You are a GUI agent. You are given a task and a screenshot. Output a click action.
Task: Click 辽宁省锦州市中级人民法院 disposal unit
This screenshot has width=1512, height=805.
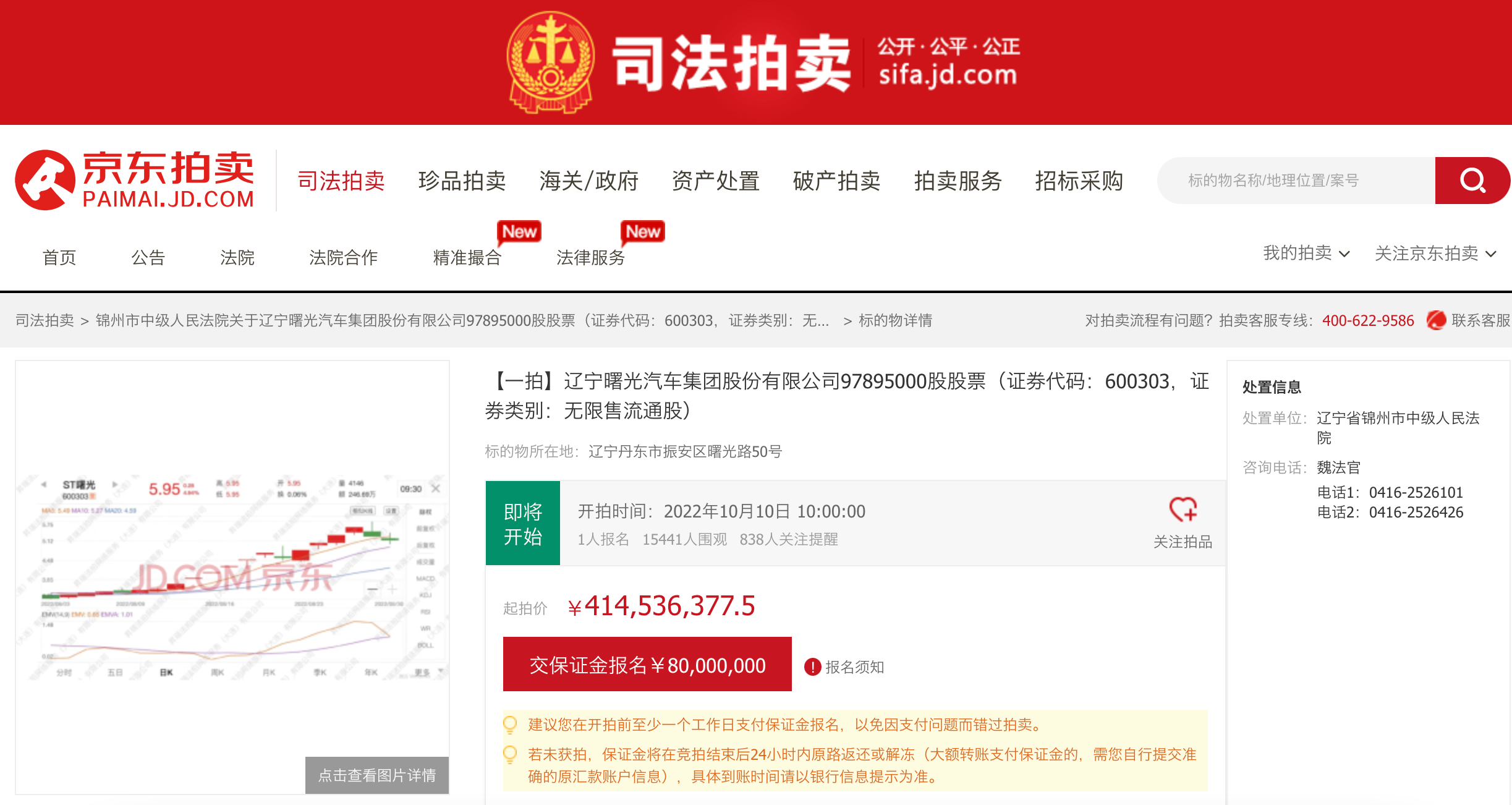coord(1398,428)
